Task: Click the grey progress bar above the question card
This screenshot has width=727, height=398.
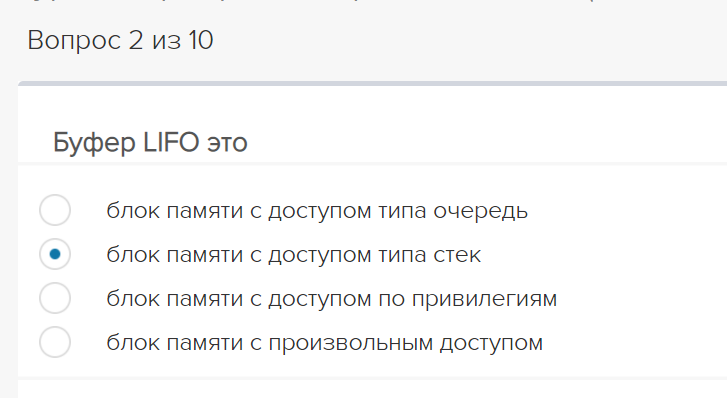Action: (x=372, y=83)
